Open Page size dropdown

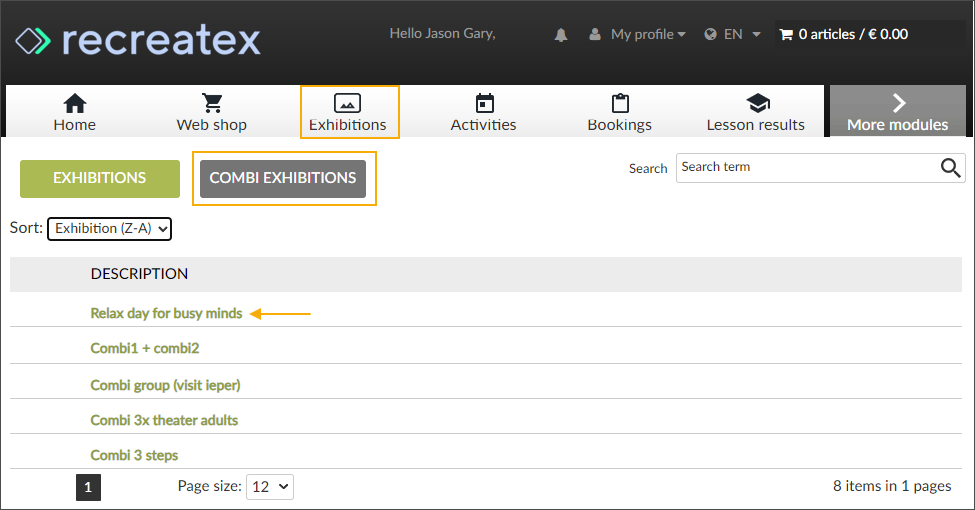coord(270,487)
